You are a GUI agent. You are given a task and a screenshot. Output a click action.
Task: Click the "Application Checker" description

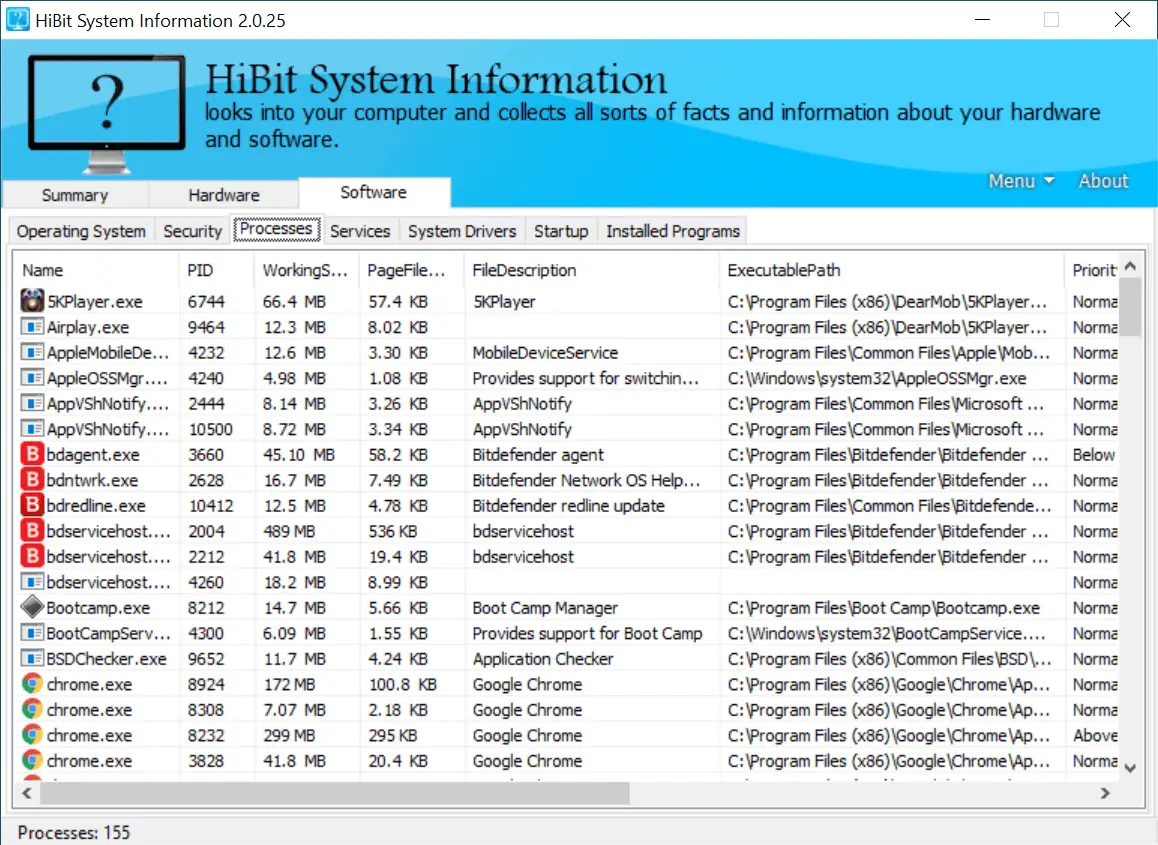click(x=543, y=659)
